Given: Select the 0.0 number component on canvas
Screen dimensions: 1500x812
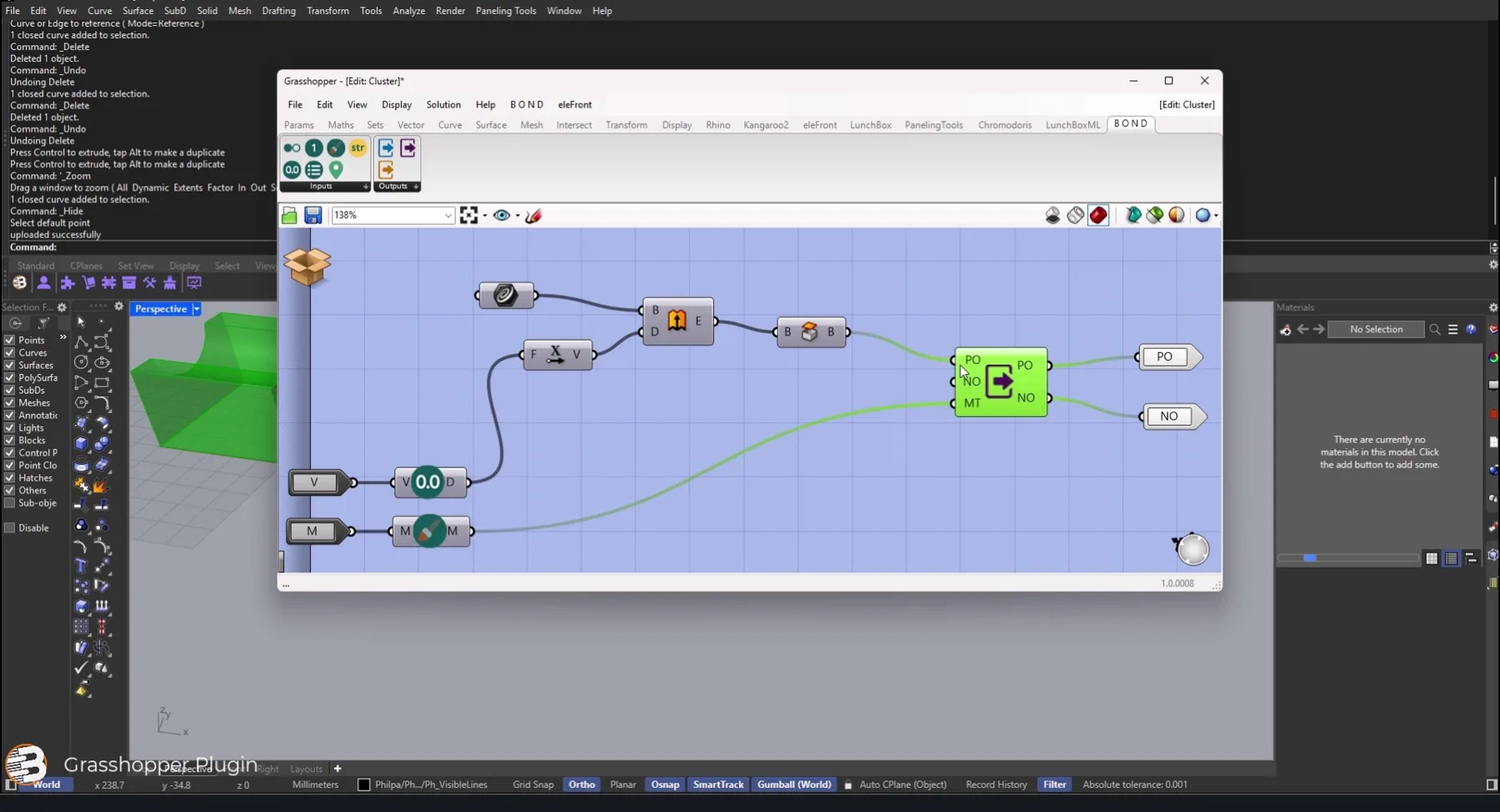Looking at the screenshot, I should (429, 482).
